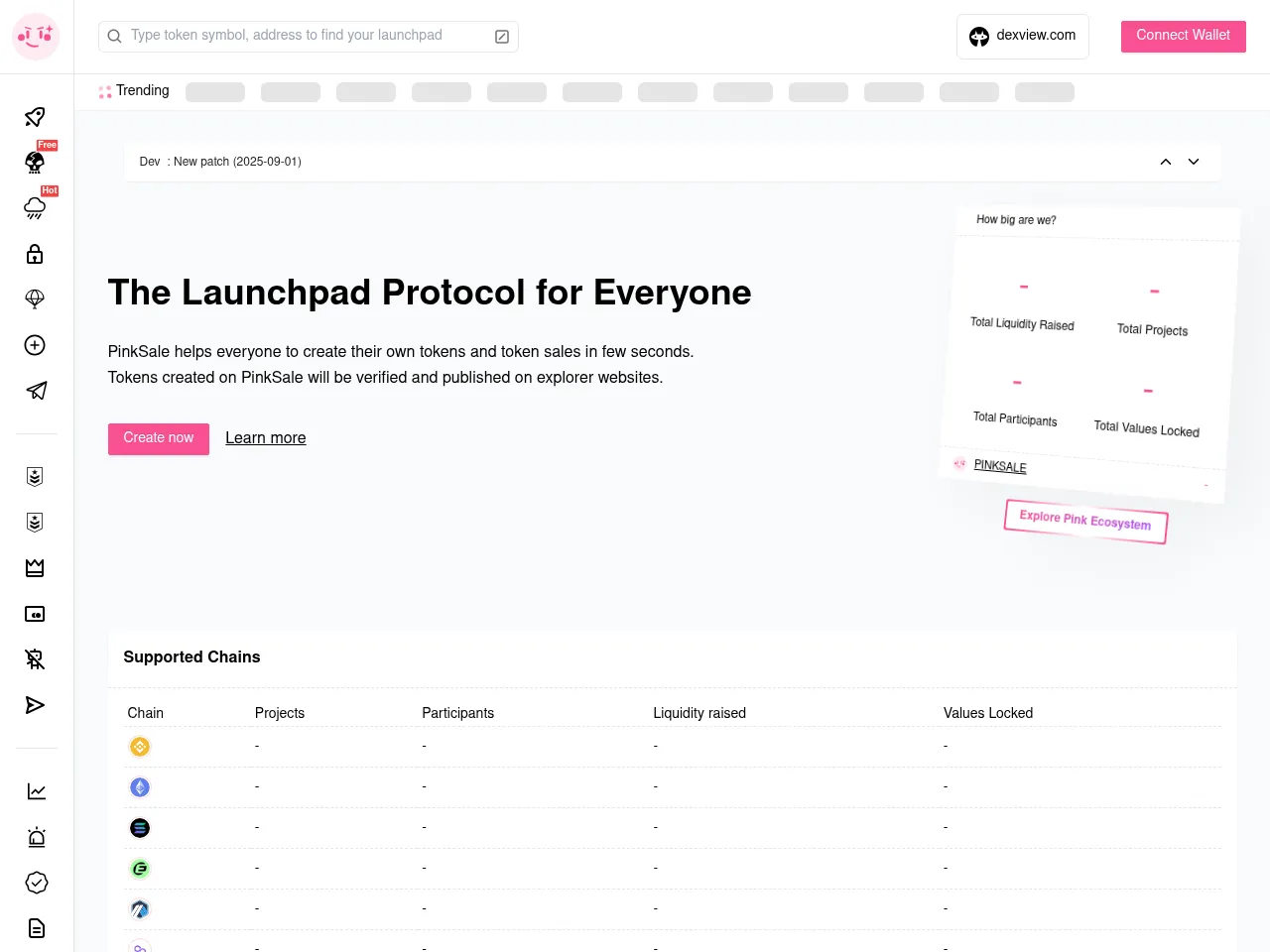Collapse the Dev New patch announcement banner
The width and height of the screenshot is (1270, 952).
pos(1165,162)
